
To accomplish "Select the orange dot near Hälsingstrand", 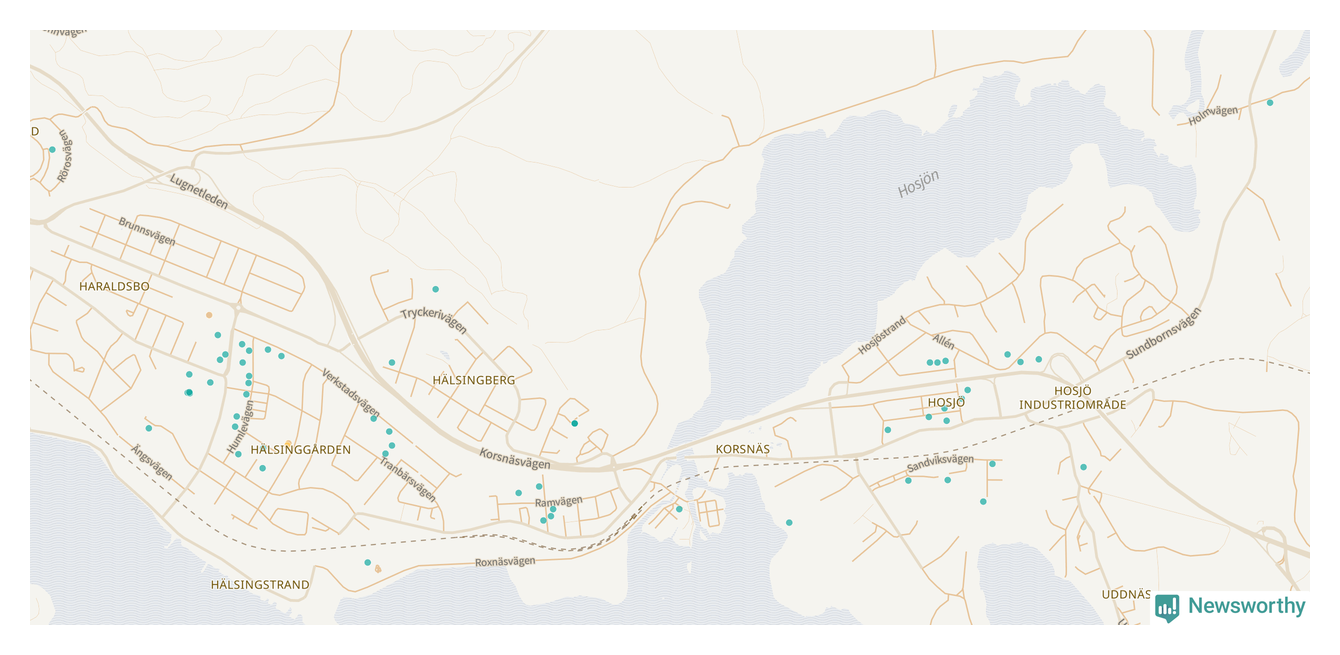I will pos(377,569).
